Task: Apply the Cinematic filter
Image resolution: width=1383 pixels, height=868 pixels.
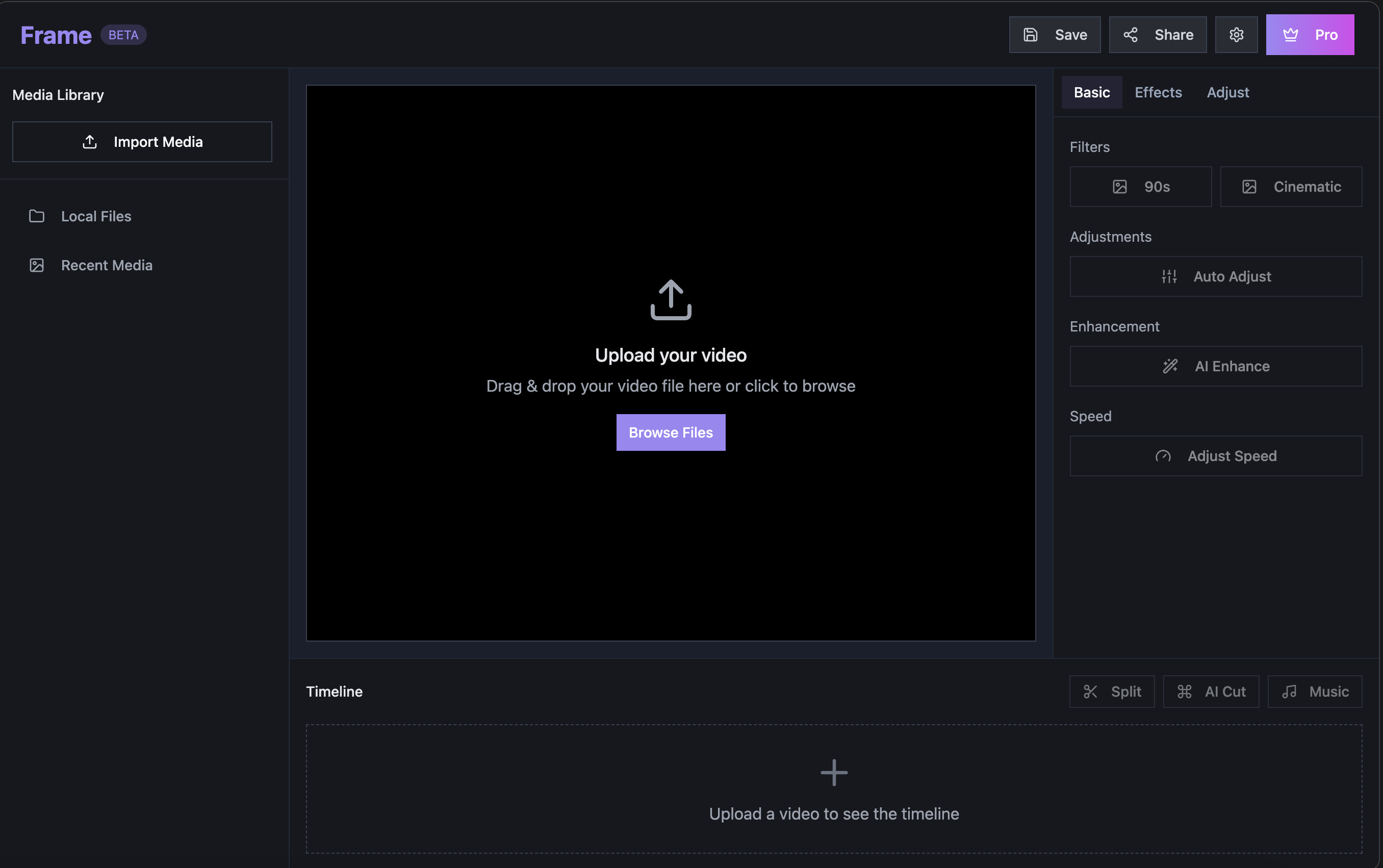Action: point(1291,187)
